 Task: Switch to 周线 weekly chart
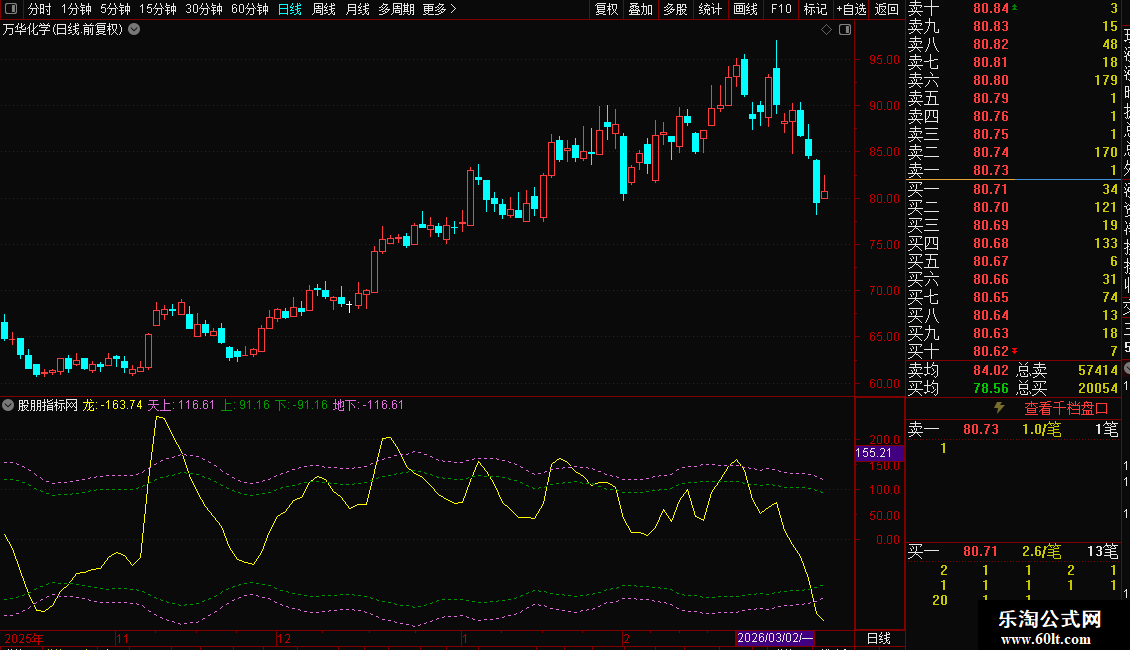[x=324, y=9]
